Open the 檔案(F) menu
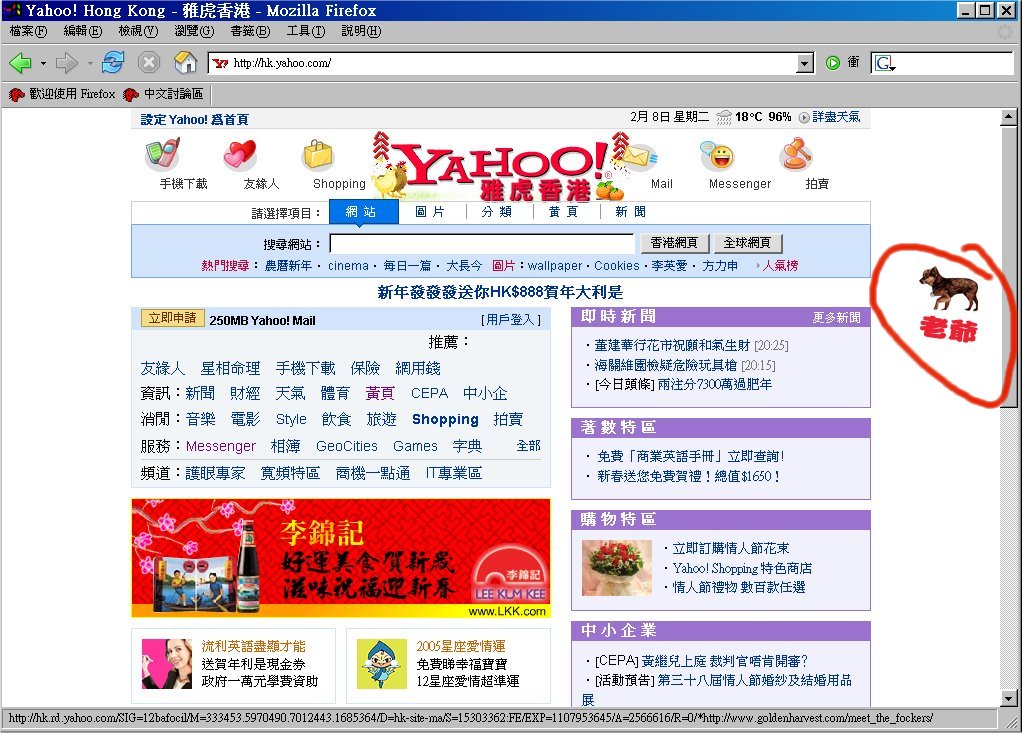This screenshot has width=1022, height=733. point(29,31)
